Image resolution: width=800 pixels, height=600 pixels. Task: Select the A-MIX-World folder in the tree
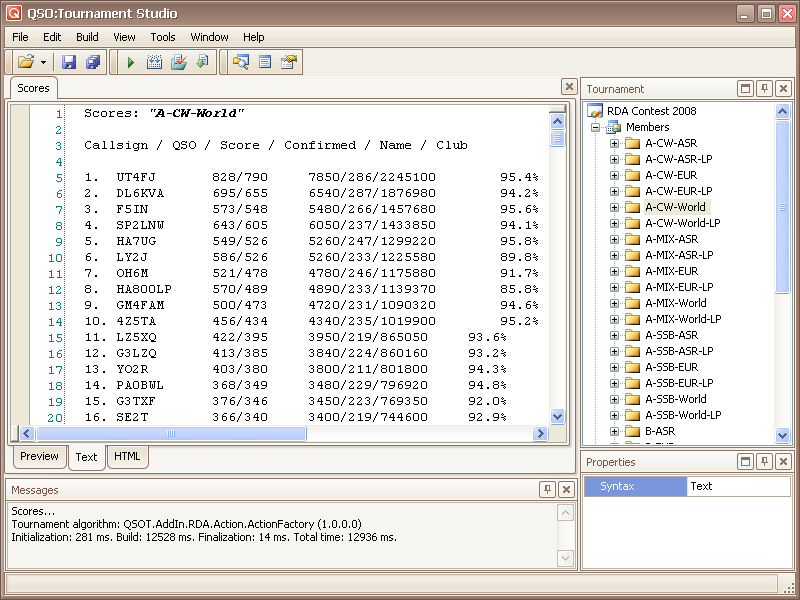[675, 303]
